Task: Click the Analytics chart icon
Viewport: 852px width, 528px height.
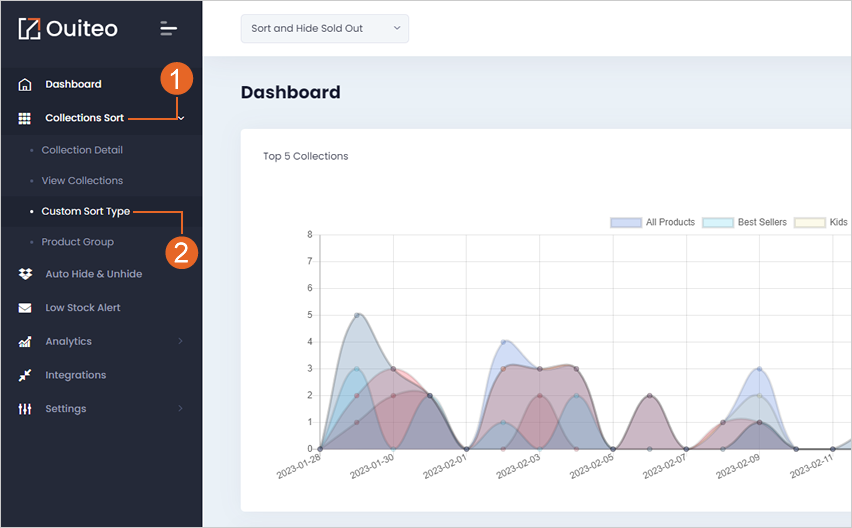Action: pos(25,342)
